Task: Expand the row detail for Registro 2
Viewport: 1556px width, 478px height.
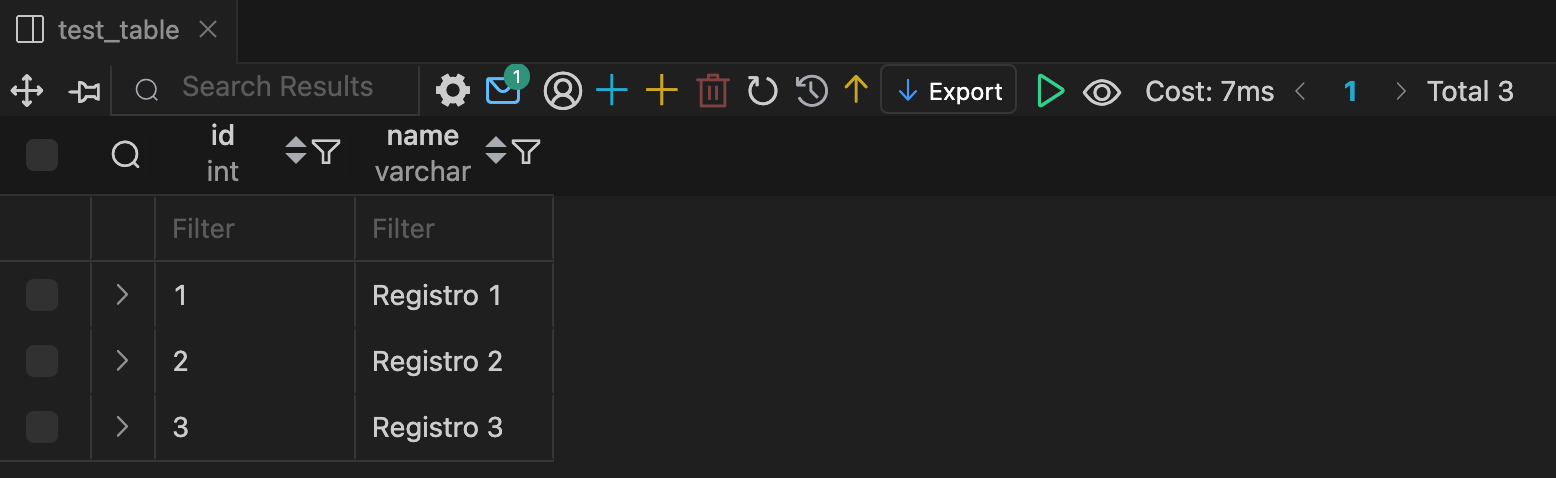Action: (x=122, y=361)
